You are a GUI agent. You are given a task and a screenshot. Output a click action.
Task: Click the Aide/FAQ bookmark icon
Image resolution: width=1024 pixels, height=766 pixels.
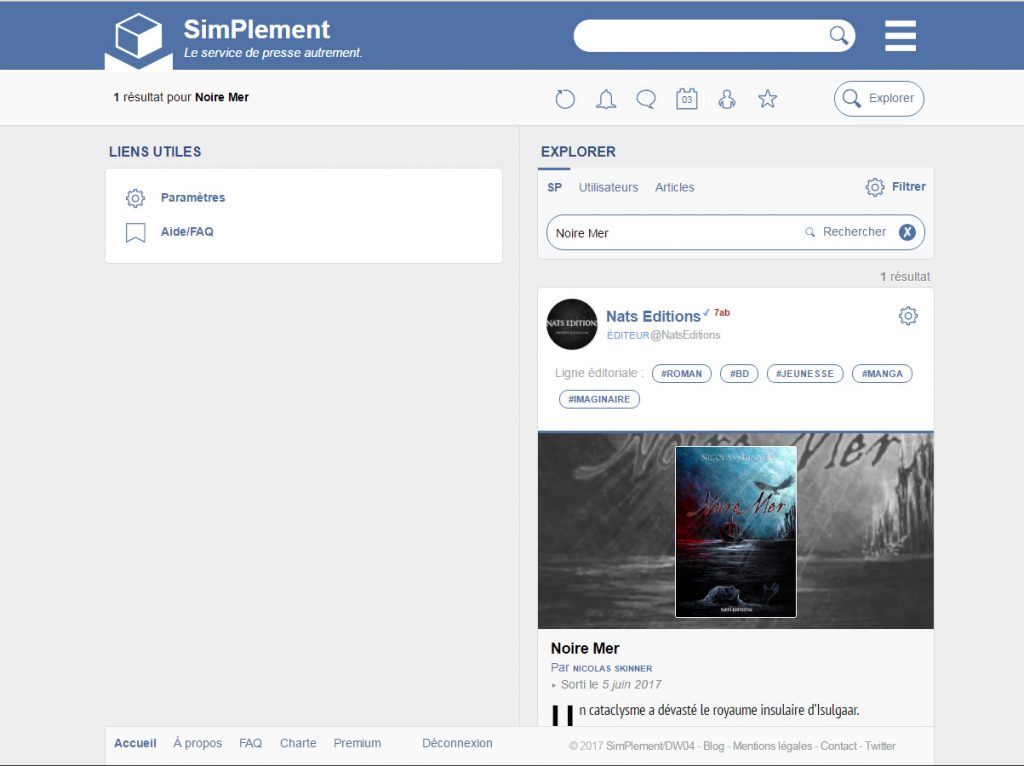(x=135, y=232)
